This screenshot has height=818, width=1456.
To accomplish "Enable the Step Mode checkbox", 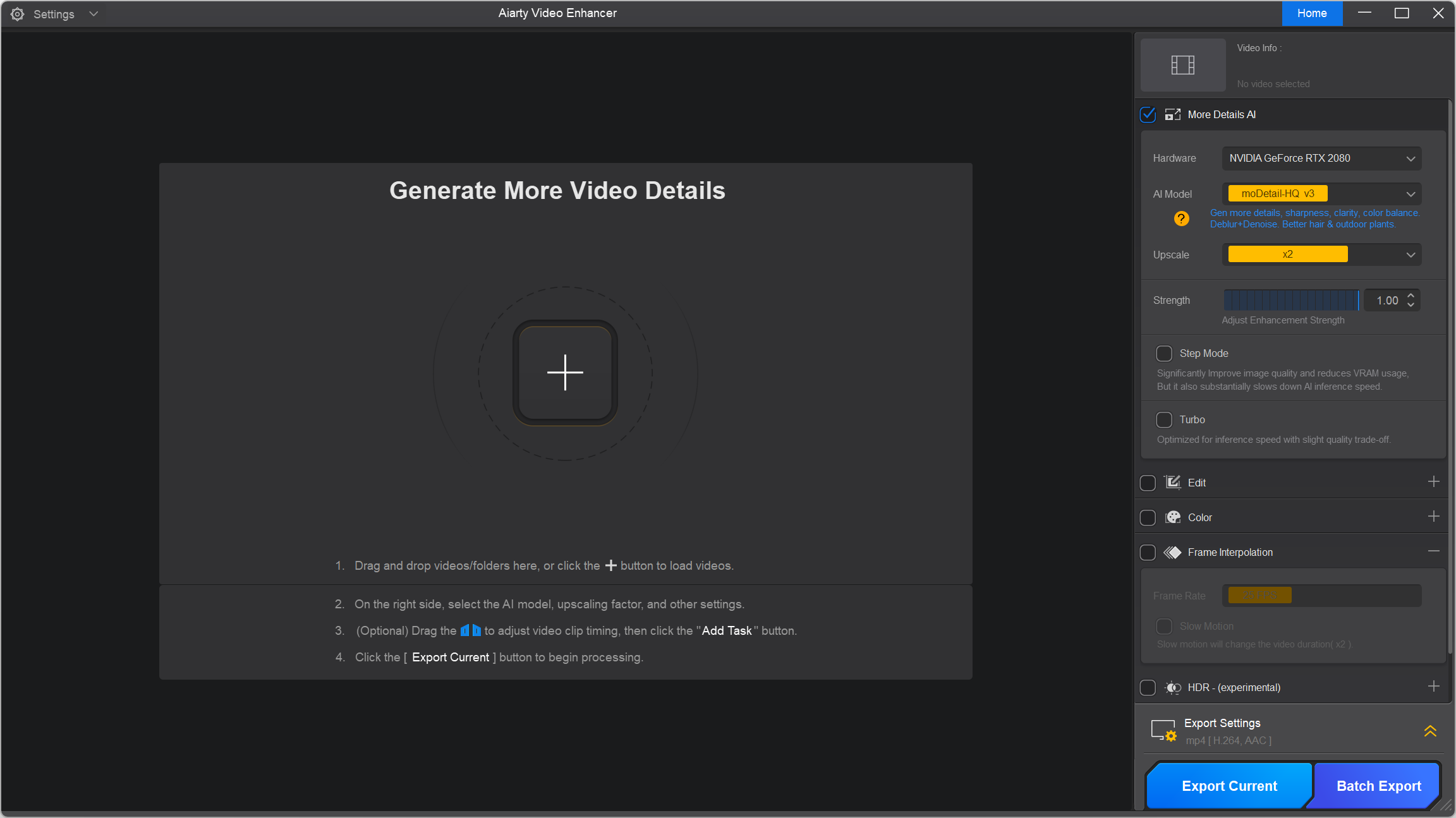I will tap(1164, 353).
